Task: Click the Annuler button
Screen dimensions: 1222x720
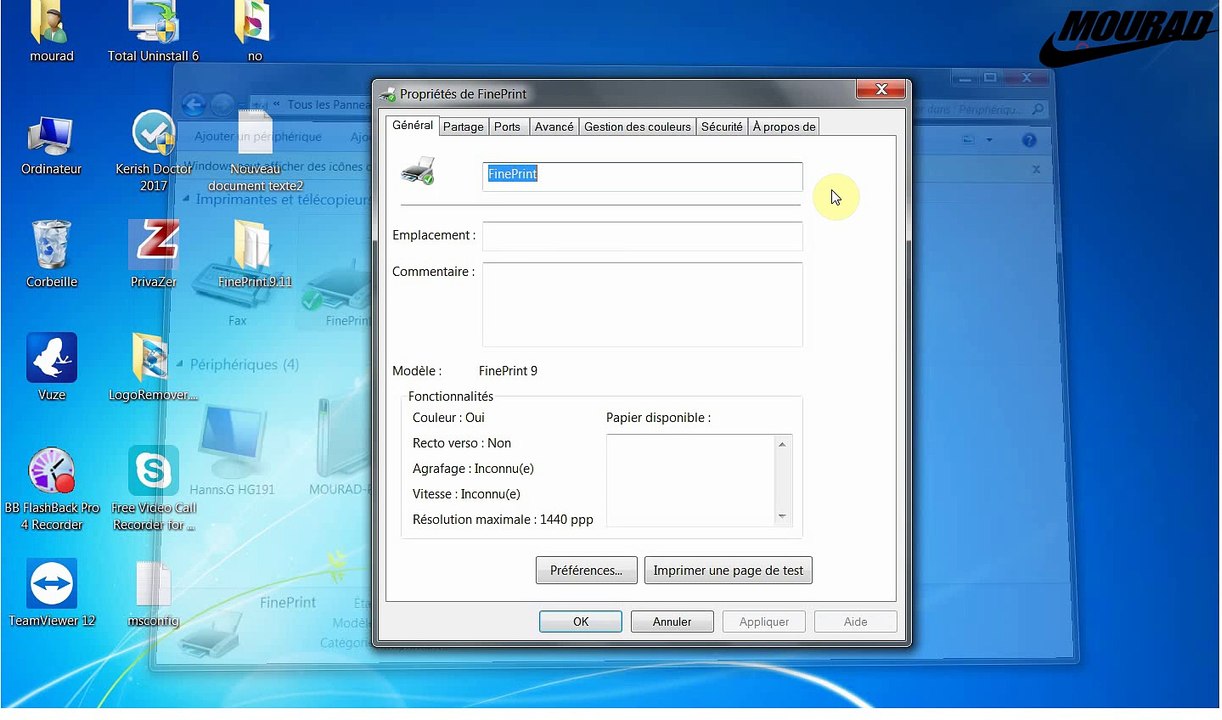Action: [672, 622]
